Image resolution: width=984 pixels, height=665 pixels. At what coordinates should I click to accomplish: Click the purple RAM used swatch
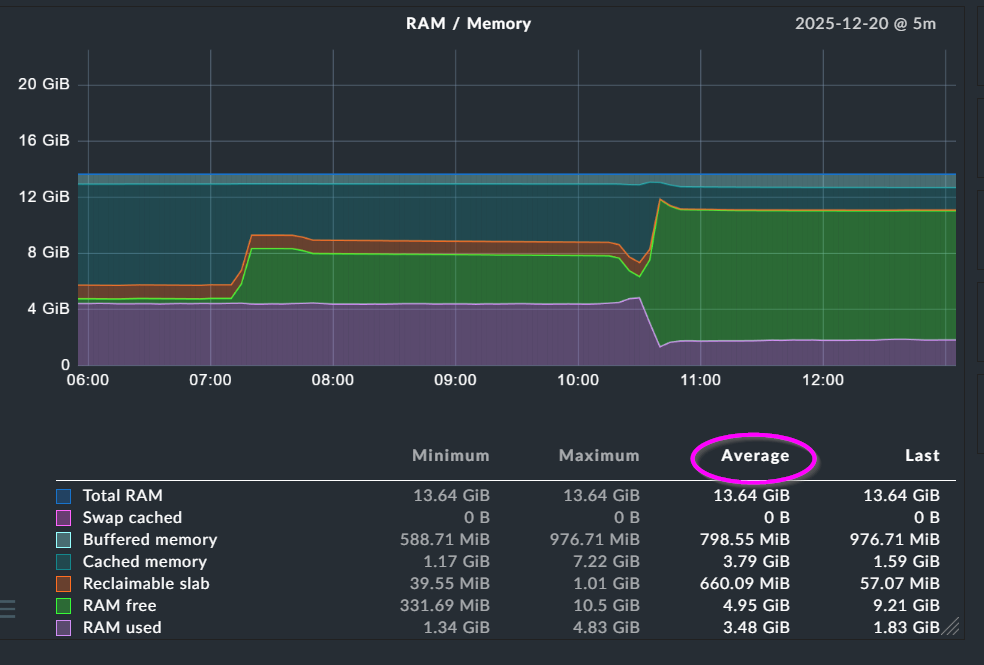point(64,628)
